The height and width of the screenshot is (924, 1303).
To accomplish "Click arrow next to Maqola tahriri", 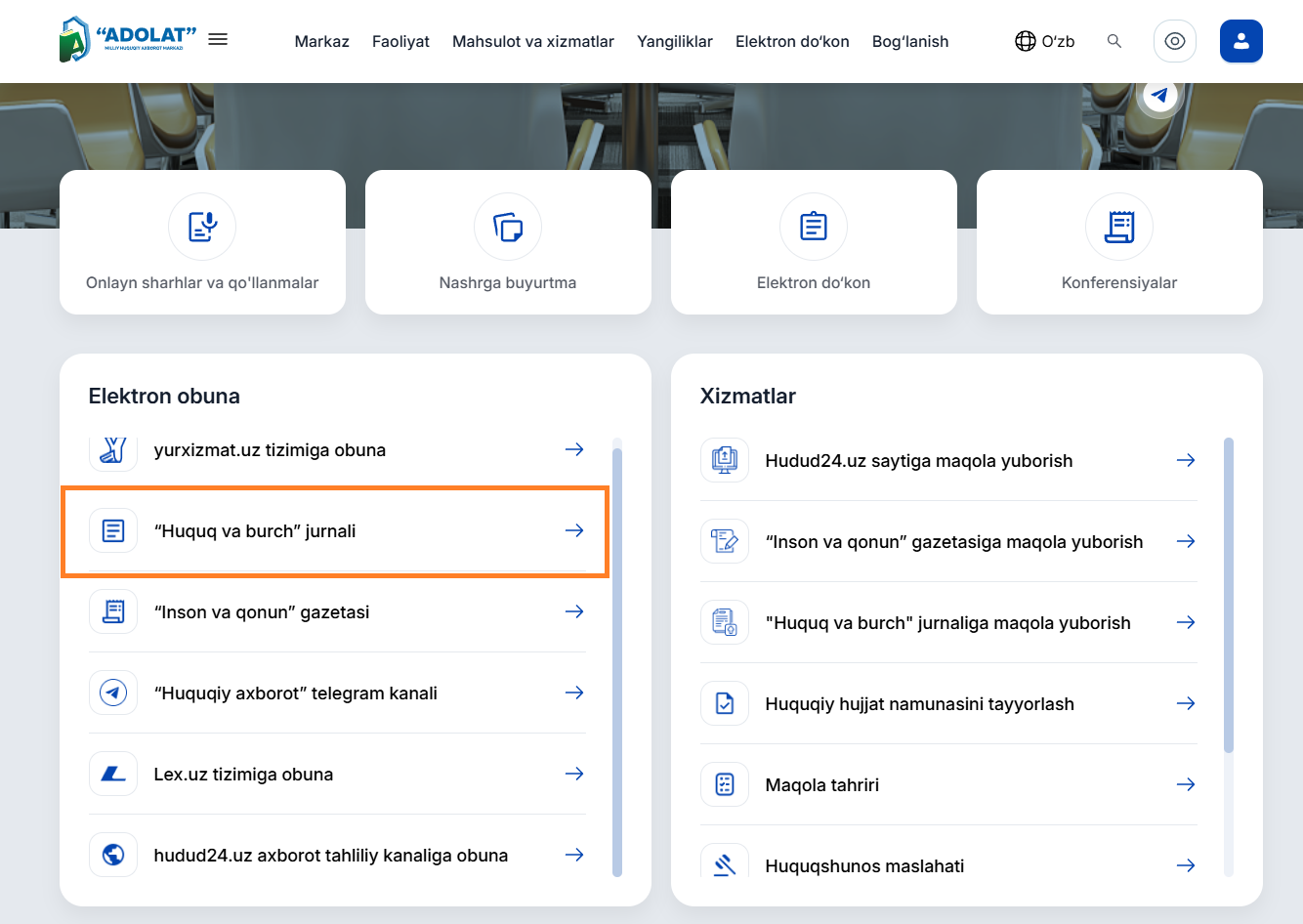I will [1185, 784].
